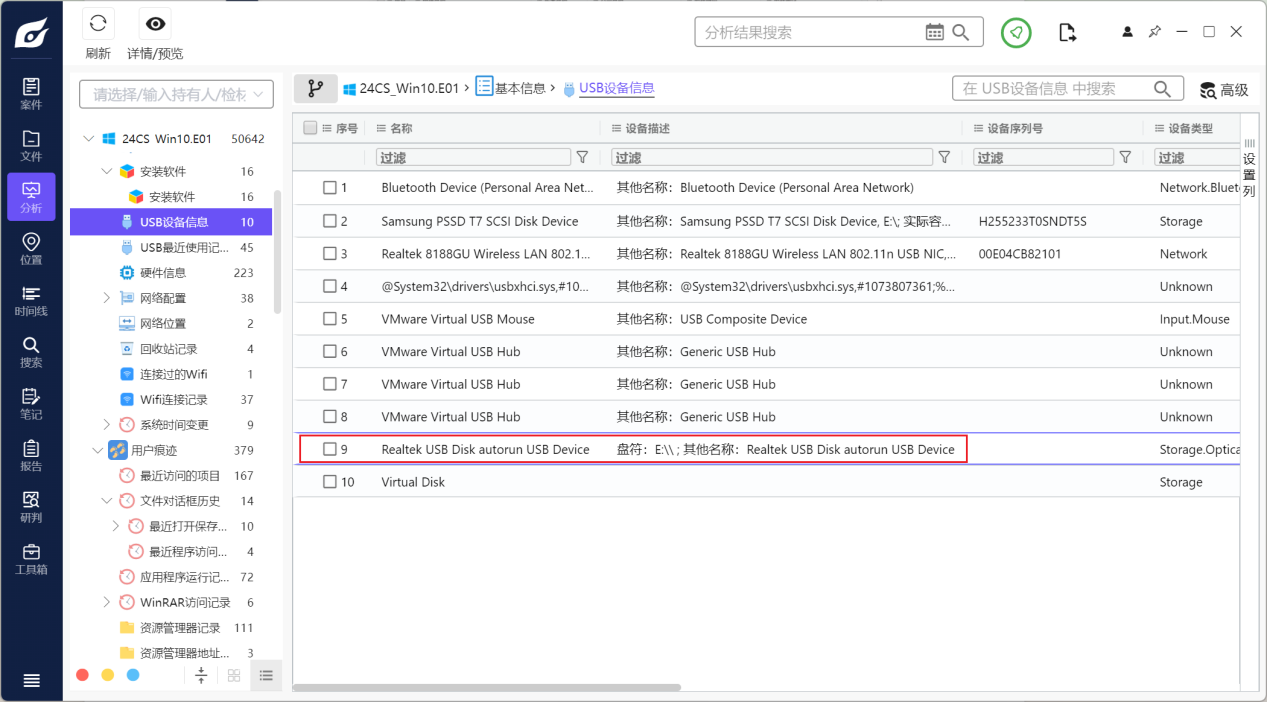Collapse the 文件对话框历史 tree node
Viewport: 1267px width, 702px height.
[107, 501]
